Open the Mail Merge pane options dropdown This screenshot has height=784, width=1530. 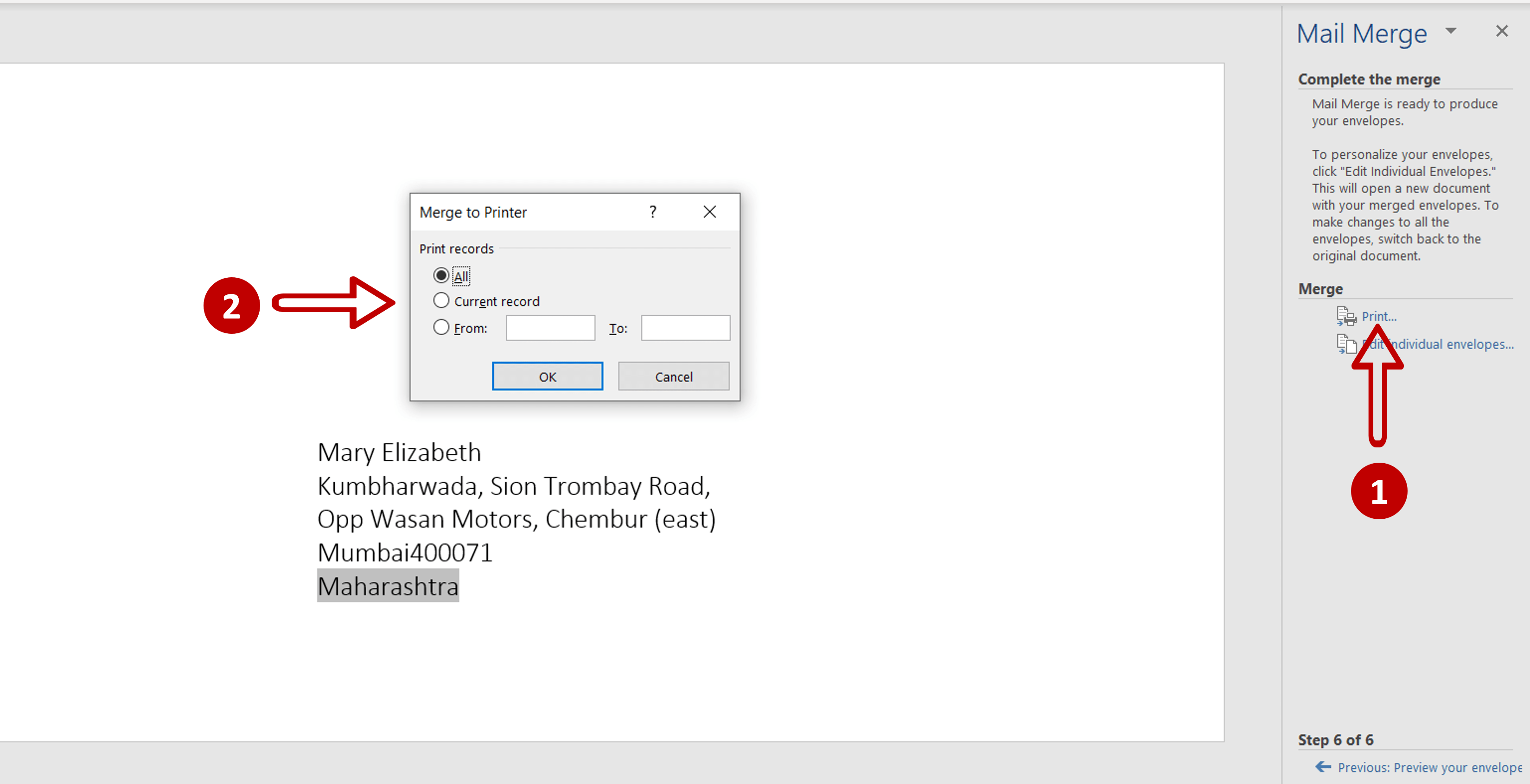point(1451,30)
